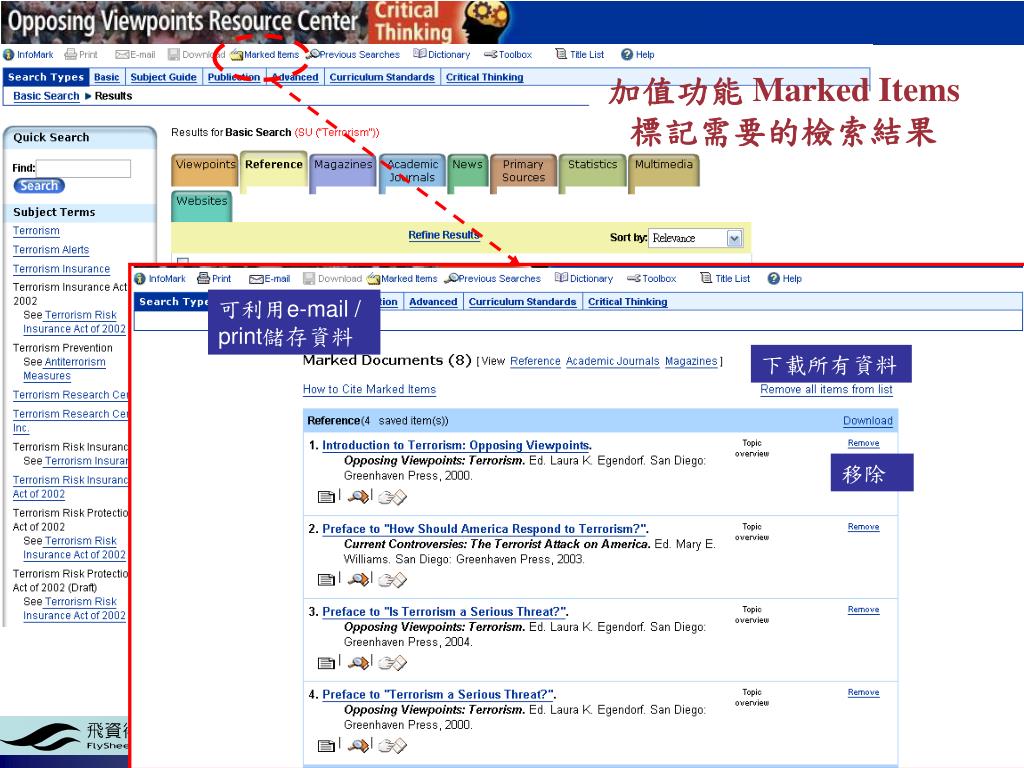The width and height of the screenshot is (1024, 768).
Task: Open Marked Items from the results page toolbar
Action: point(265,55)
